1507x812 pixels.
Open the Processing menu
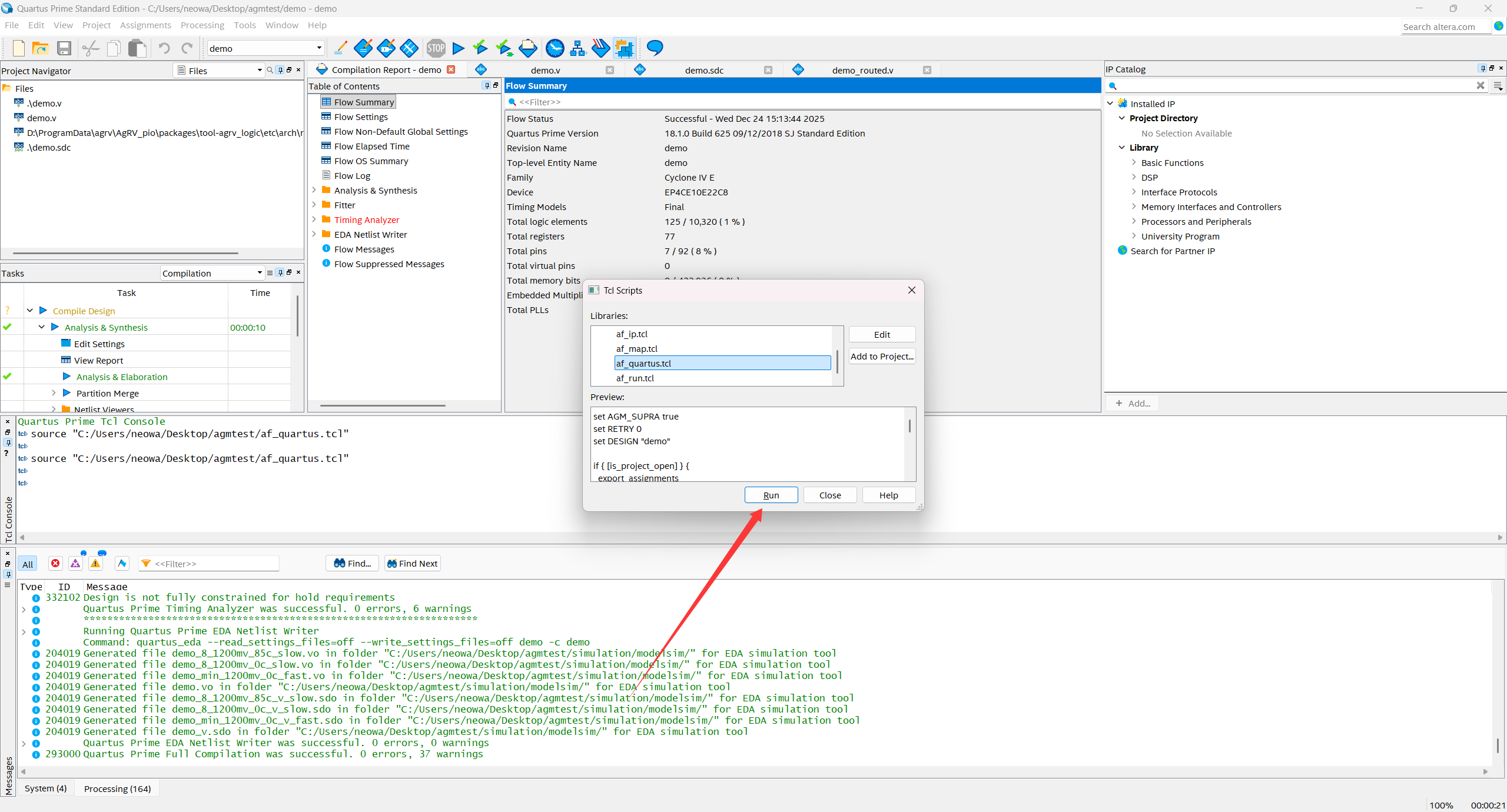[202, 25]
